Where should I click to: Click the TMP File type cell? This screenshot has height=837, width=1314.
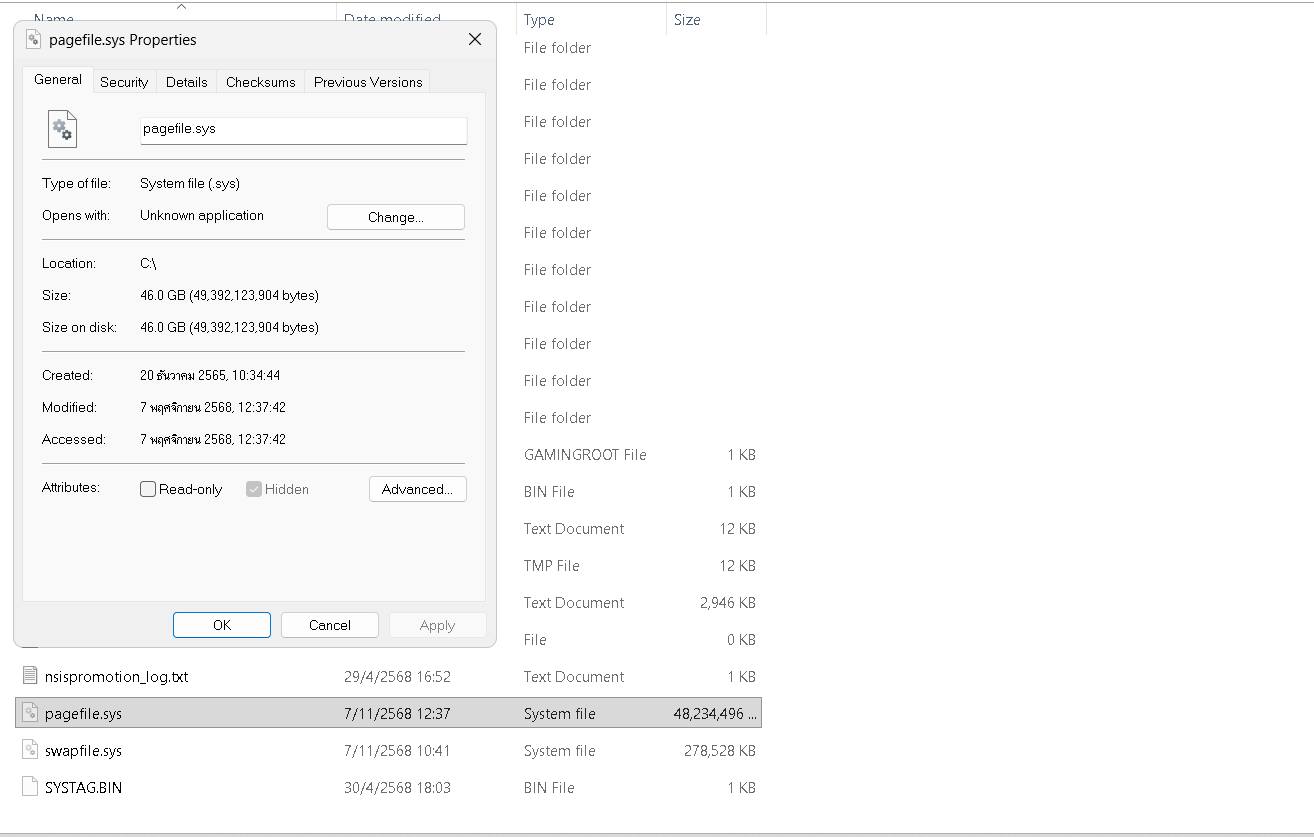(552, 565)
